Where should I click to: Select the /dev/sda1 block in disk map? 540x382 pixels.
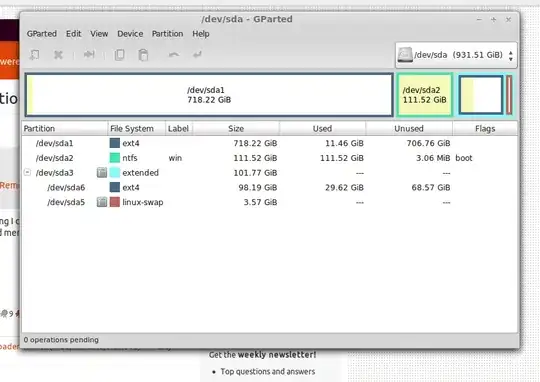tap(209, 95)
